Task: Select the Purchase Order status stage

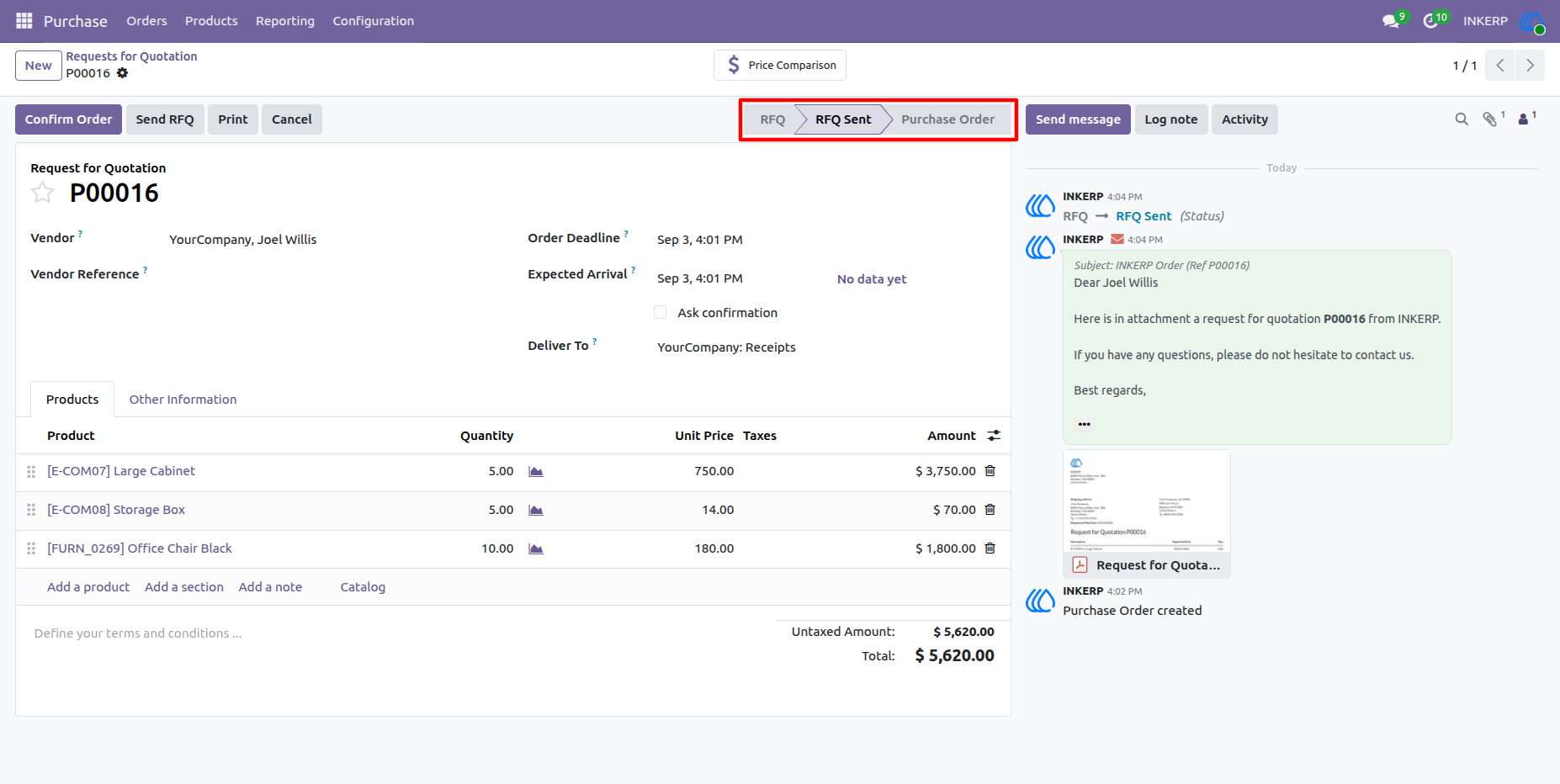Action: pyautogui.click(x=947, y=119)
